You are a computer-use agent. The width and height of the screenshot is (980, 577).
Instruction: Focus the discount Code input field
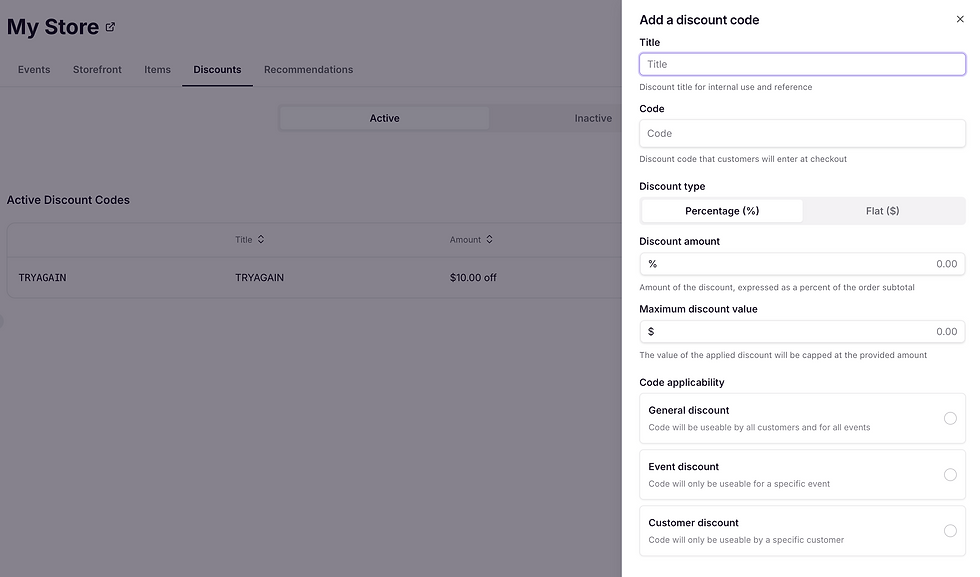click(802, 133)
